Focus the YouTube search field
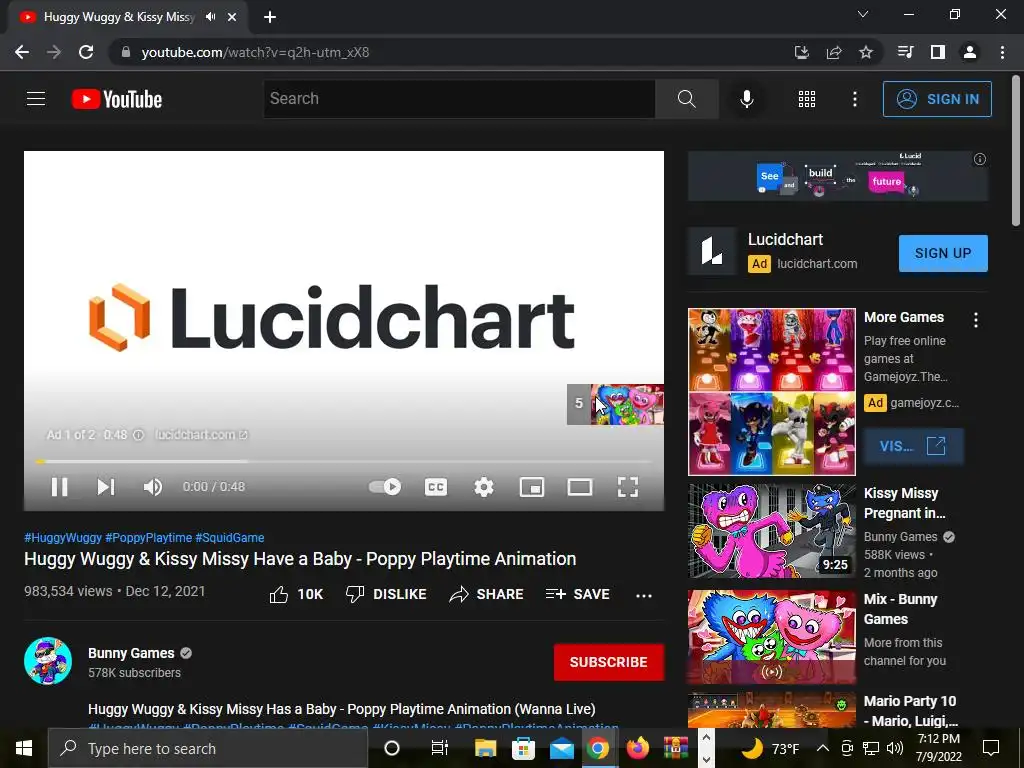Image resolution: width=1024 pixels, height=768 pixels. coord(459,99)
